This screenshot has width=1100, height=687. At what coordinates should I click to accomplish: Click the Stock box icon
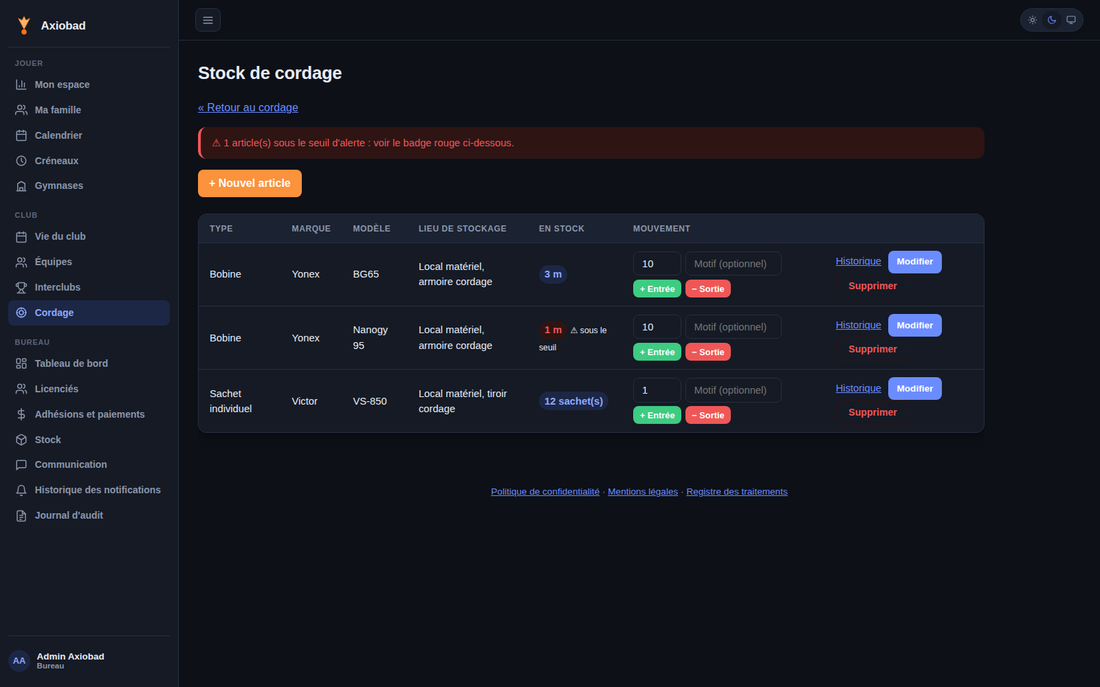click(x=21, y=439)
